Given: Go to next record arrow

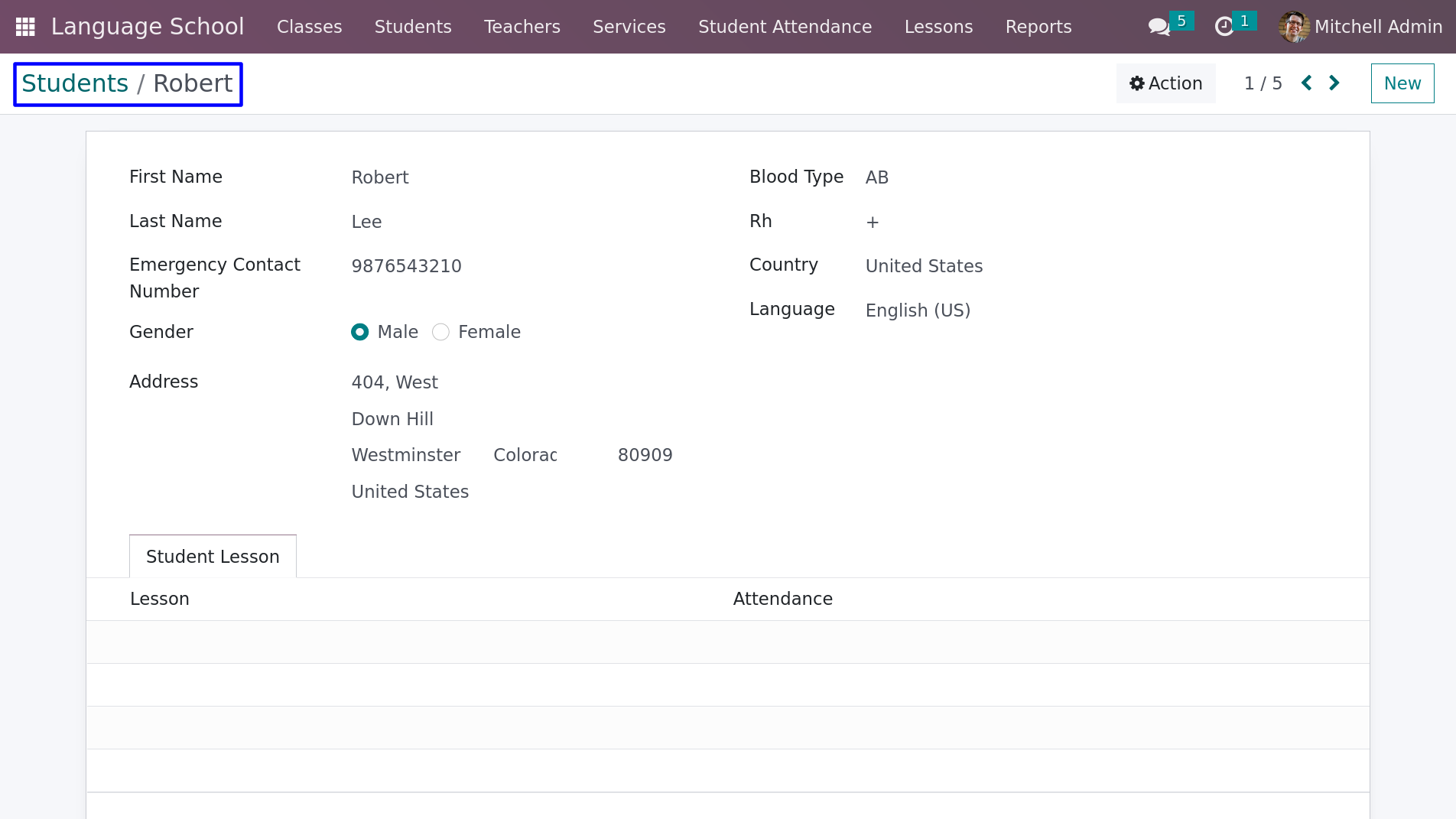Looking at the screenshot, I should (1334, 83).
